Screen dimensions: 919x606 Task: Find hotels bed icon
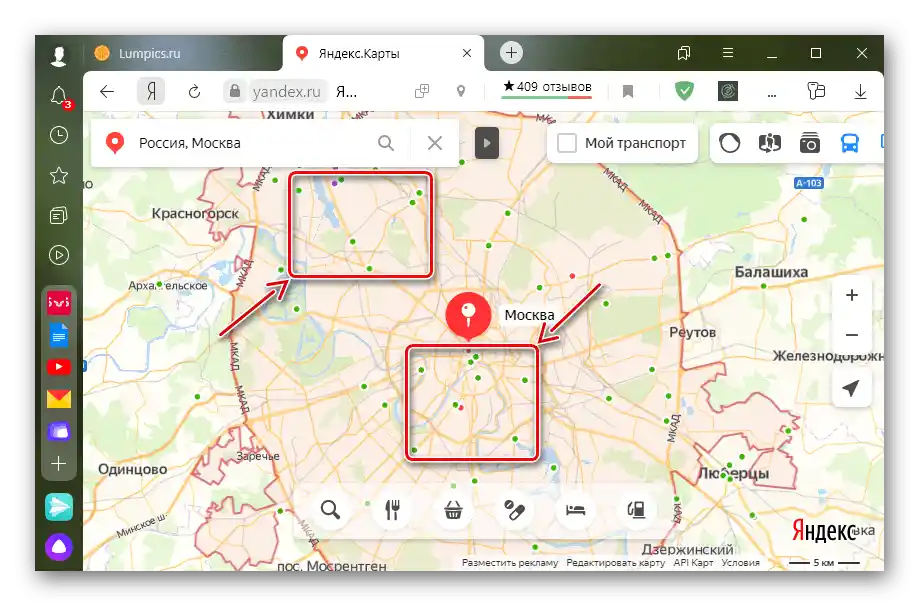[x=576, y=510]
